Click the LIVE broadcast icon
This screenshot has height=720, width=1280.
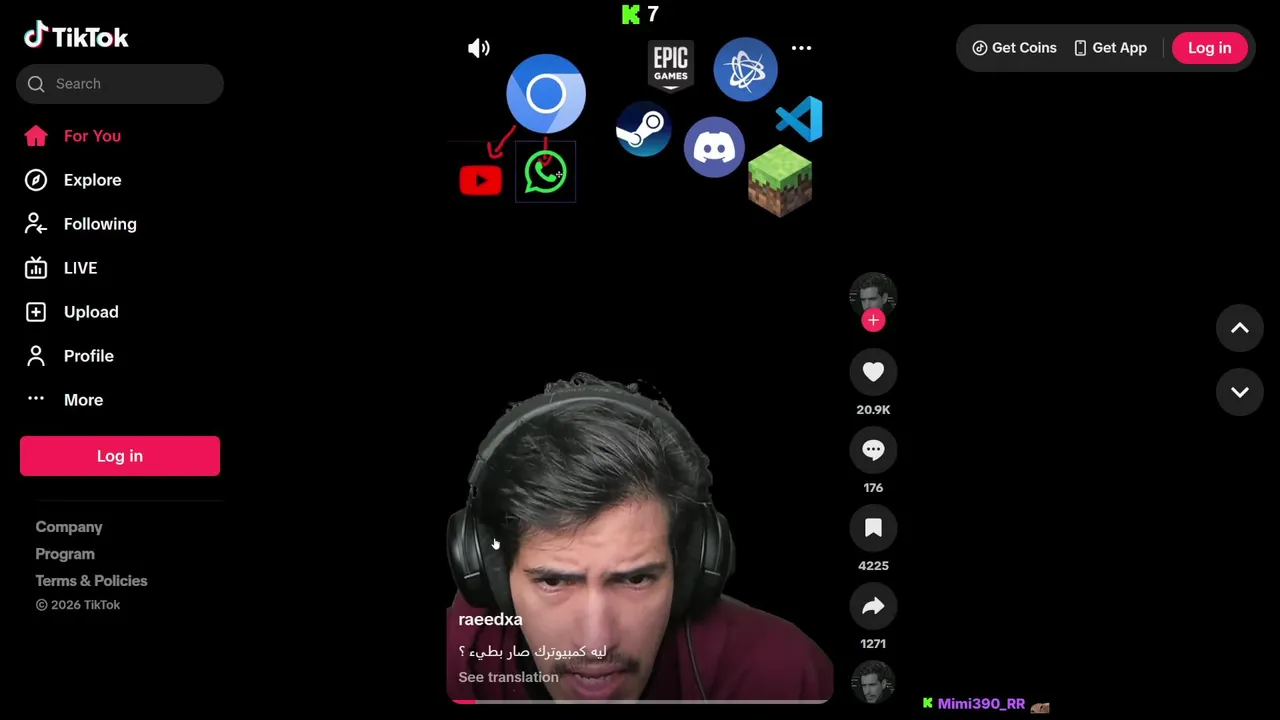pyautogui.click(x=36, y=268)
